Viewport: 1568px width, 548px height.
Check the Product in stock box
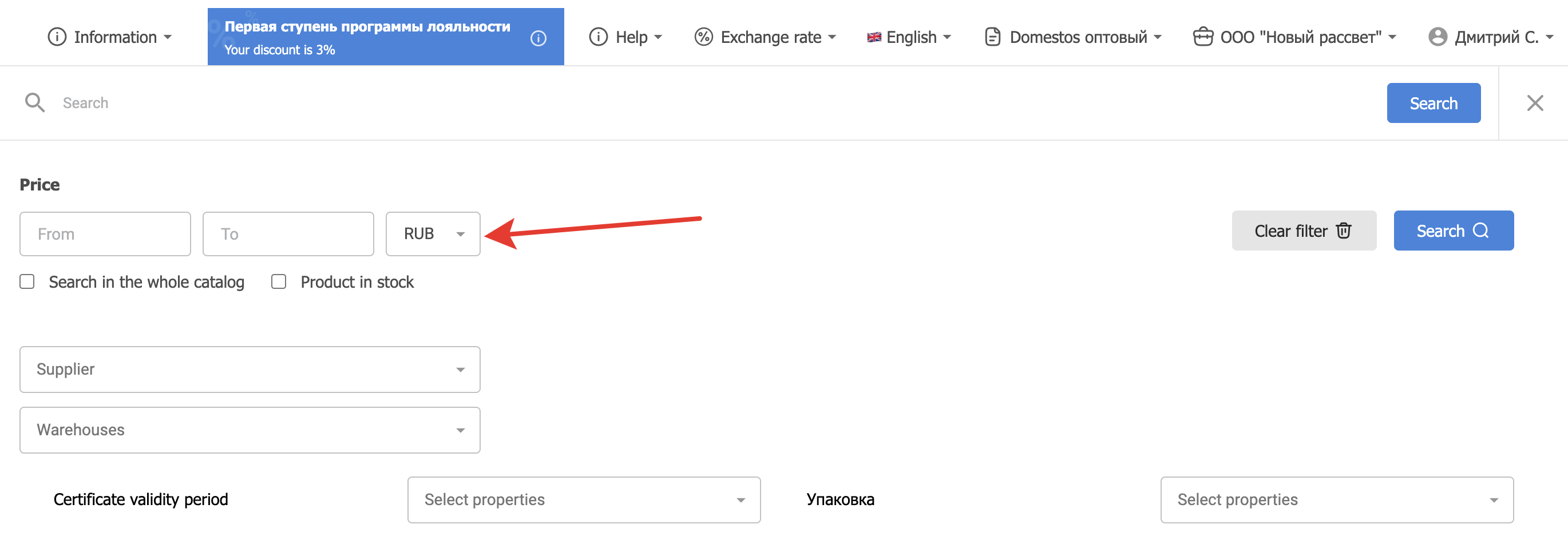tap(279, 281)
